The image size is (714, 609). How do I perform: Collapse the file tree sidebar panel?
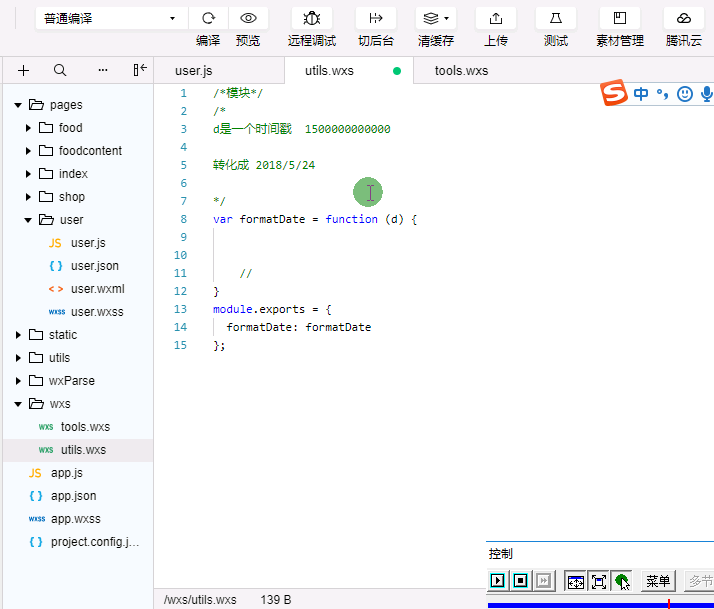(x=140, y=70)
